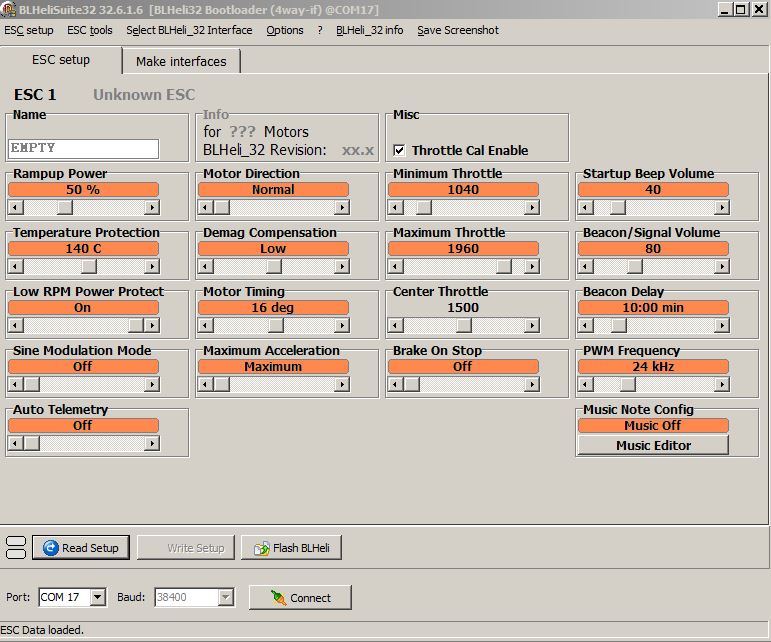Click Demag Compensation left arrow
Viewport: 771px width, 642px height.
(206, 266)
